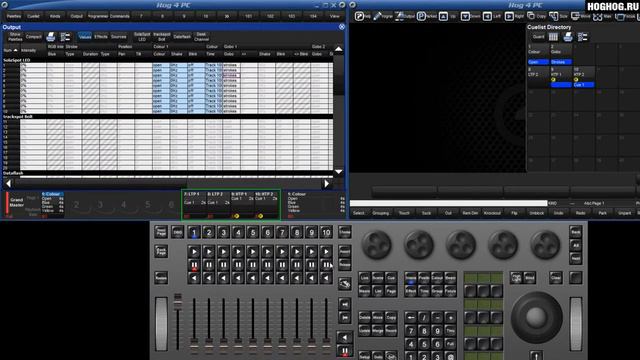Viewport: 640px width, 360px height.
Task: Click the console hand/assert icon button
Action: pos(345,284)
